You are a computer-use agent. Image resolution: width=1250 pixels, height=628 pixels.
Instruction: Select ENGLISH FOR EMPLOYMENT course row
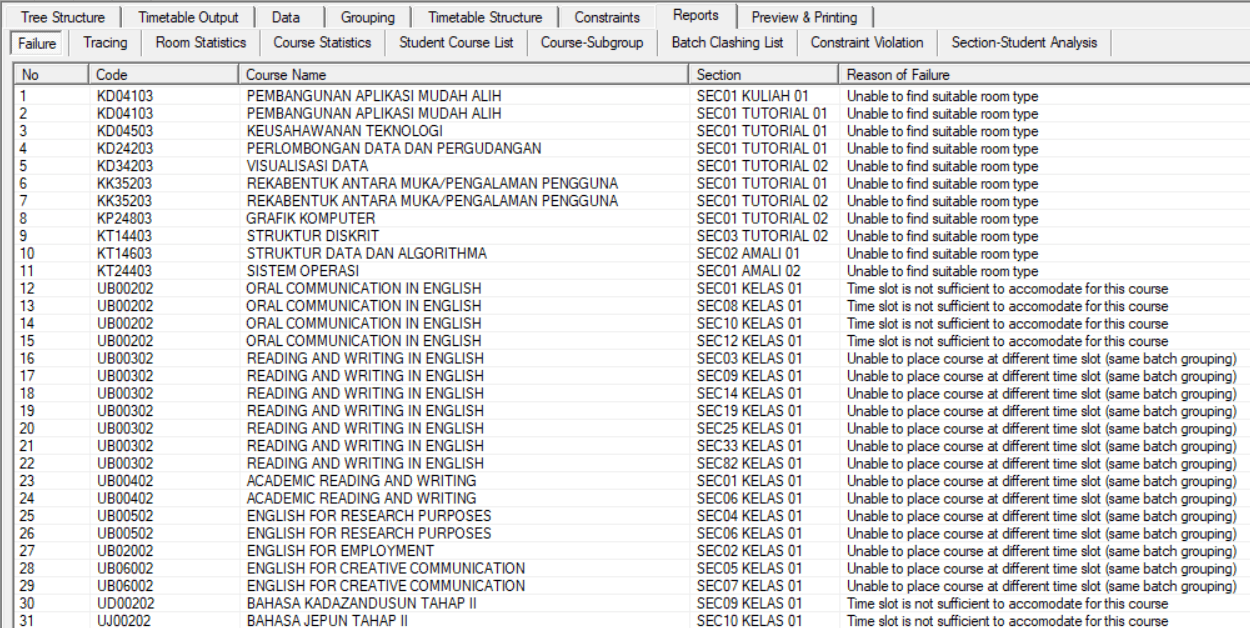tap(632, 551)
